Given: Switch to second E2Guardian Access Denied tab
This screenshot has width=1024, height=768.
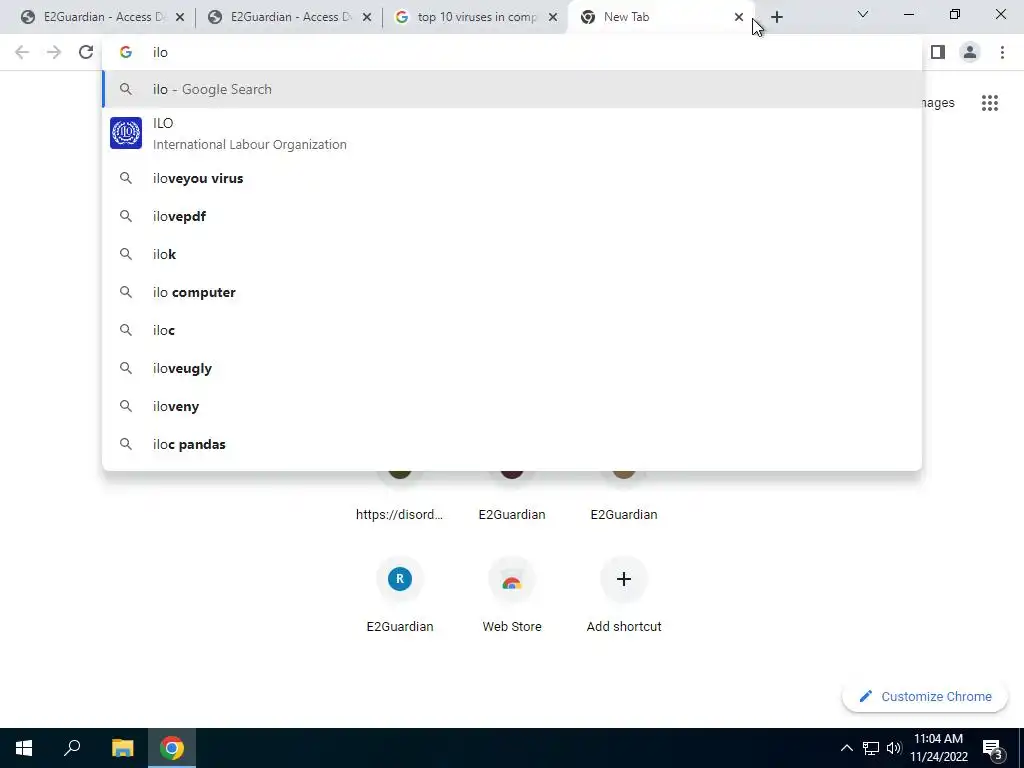Looking at the screenshot, I should click(289, 17).
